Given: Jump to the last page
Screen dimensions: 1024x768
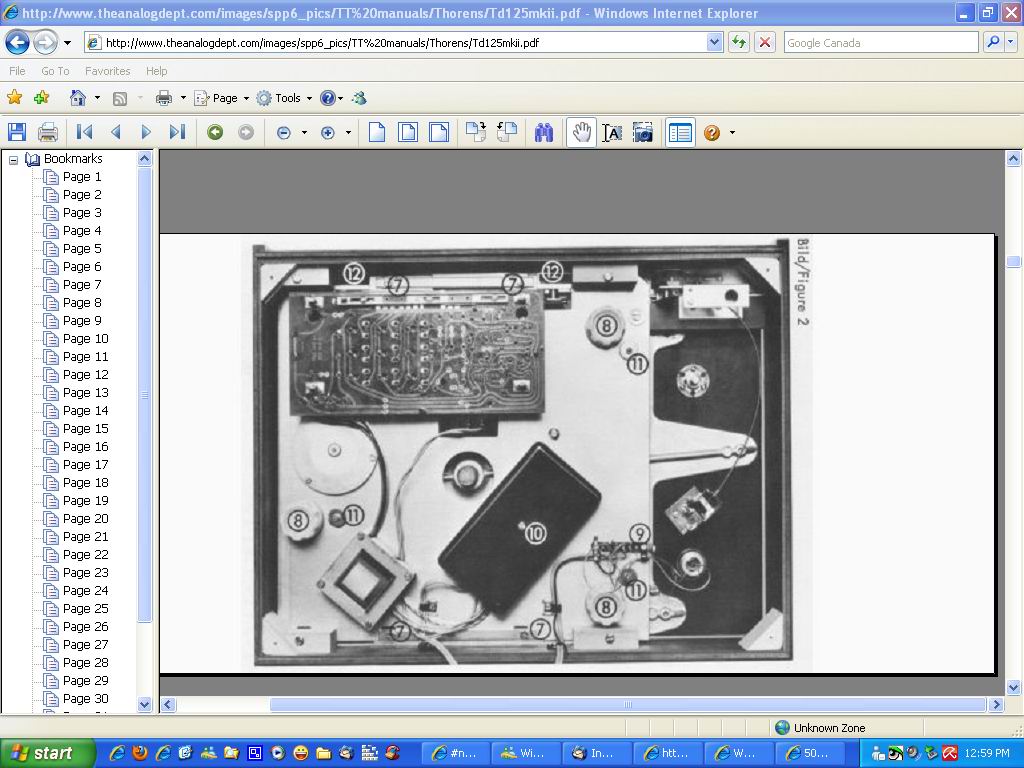Looking at the screenshot, I should pos(177,132).
